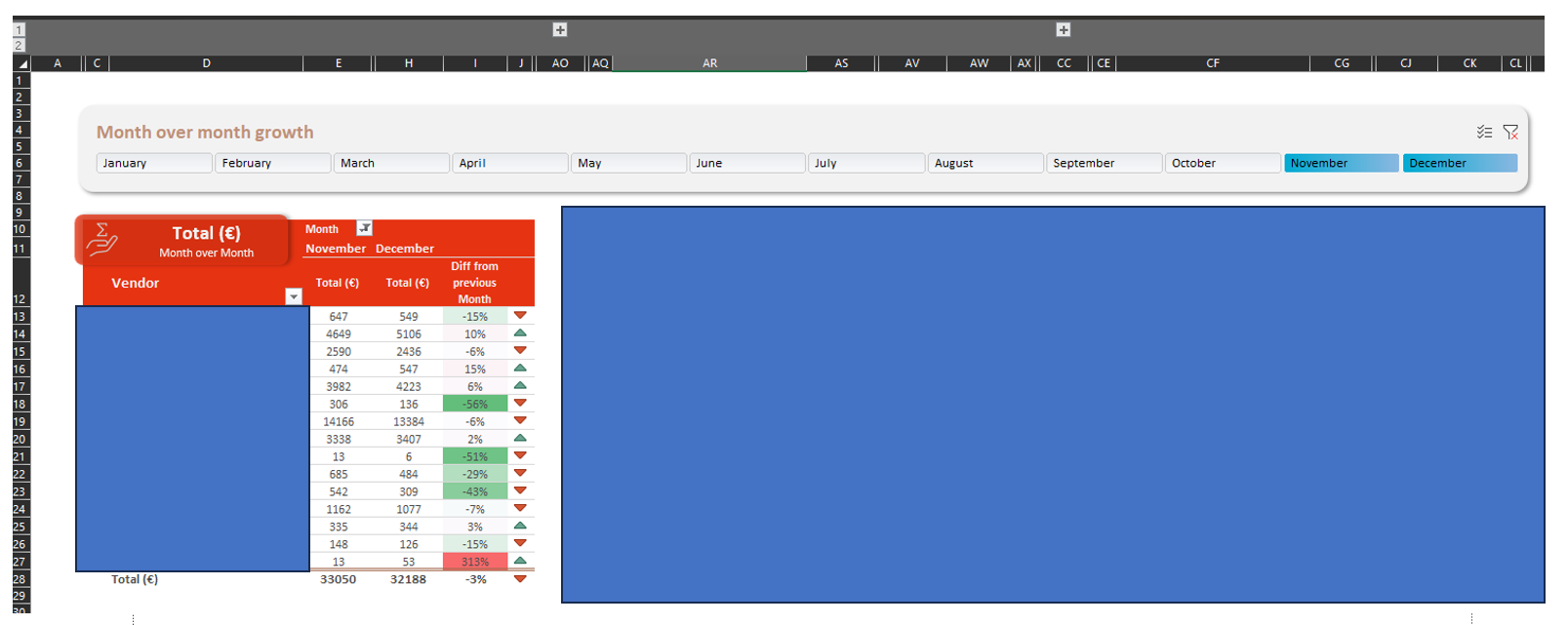1568x625 pixels.
Task: Click the green -56% cell
Action: (x=475, y=404)
